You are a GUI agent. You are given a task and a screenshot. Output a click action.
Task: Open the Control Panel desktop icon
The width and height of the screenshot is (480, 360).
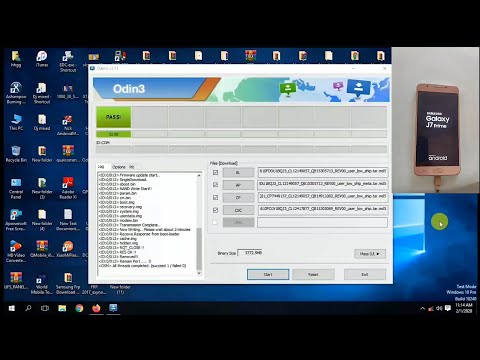pos(16,188)
